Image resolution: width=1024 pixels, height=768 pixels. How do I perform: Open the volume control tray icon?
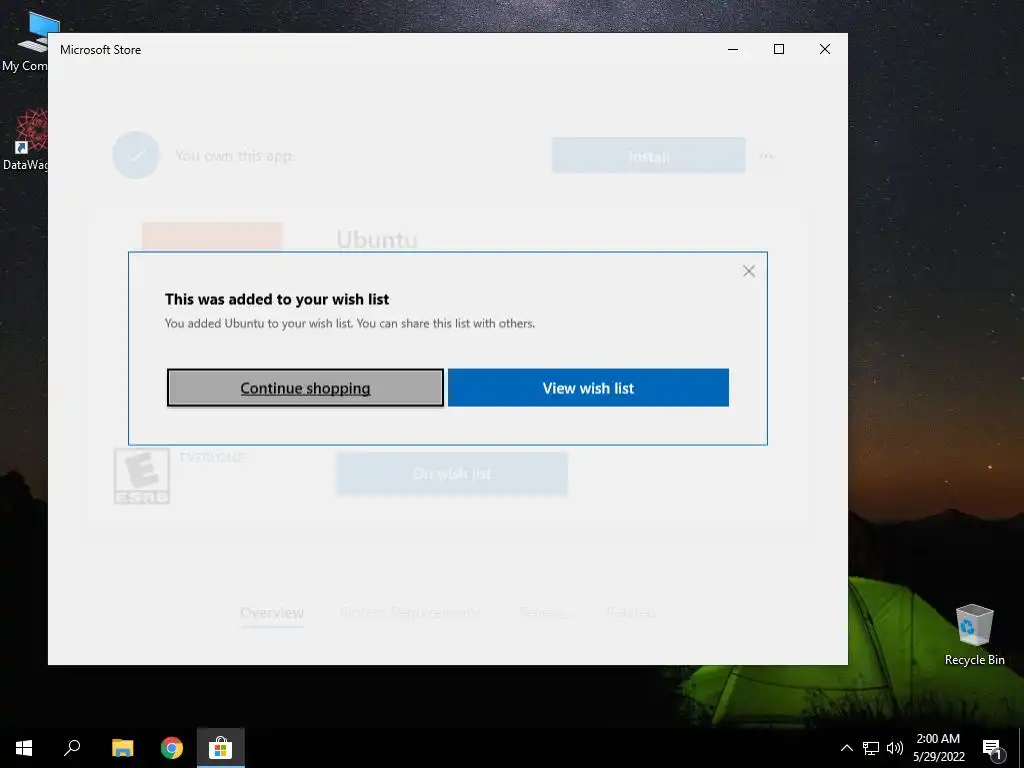coord(895,748)
